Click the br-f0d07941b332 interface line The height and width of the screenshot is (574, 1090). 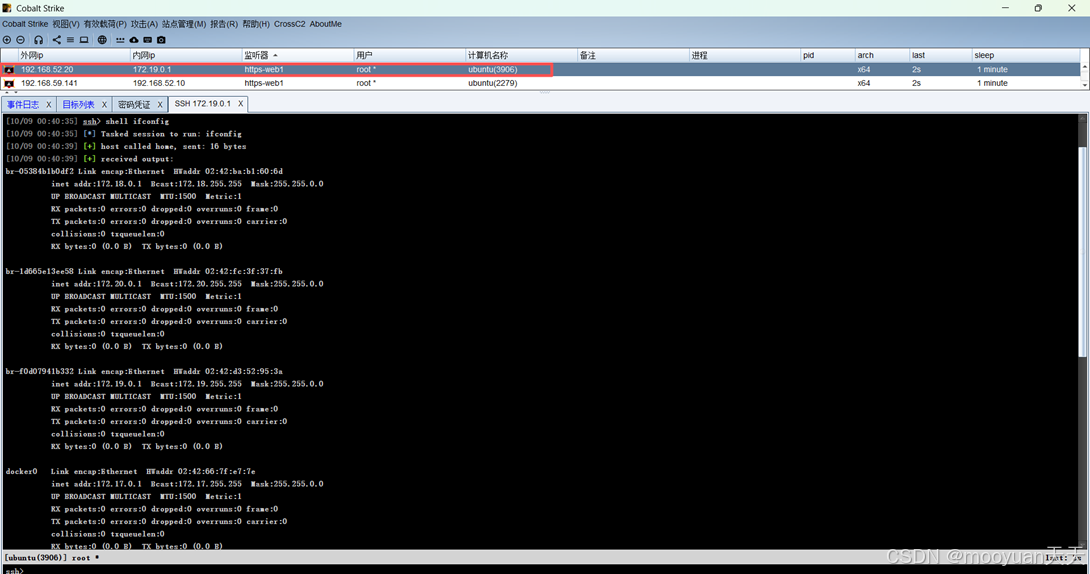pos(144,371)
